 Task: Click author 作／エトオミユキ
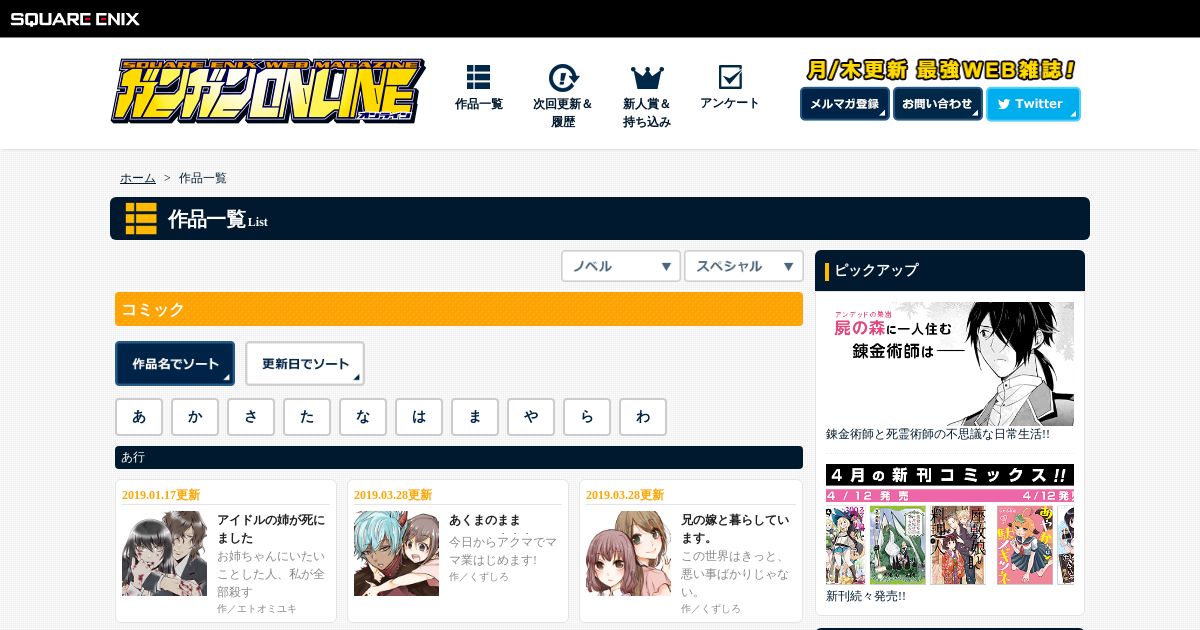(257, 608)
